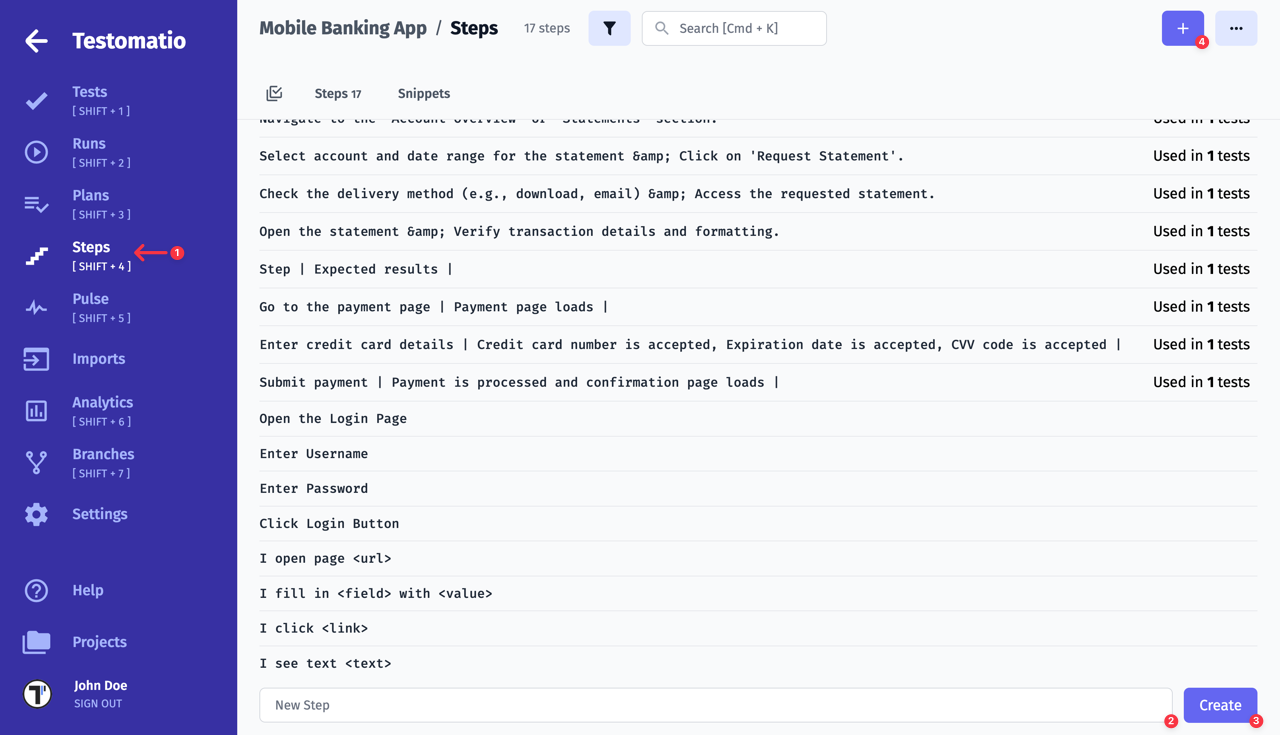1280x735 pixels.
Task: Switch to the Snippets tab
Action: [x=423, y=92]
